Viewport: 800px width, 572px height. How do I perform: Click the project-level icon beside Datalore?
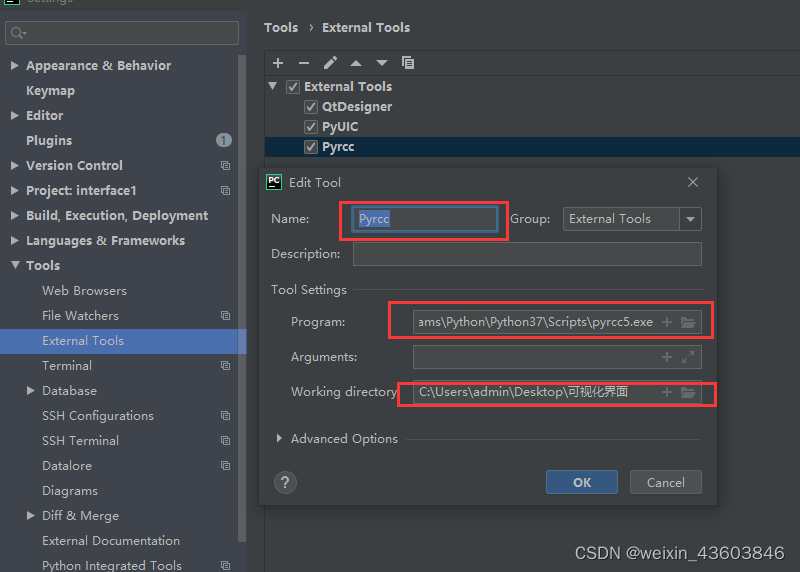click(226, 465)
